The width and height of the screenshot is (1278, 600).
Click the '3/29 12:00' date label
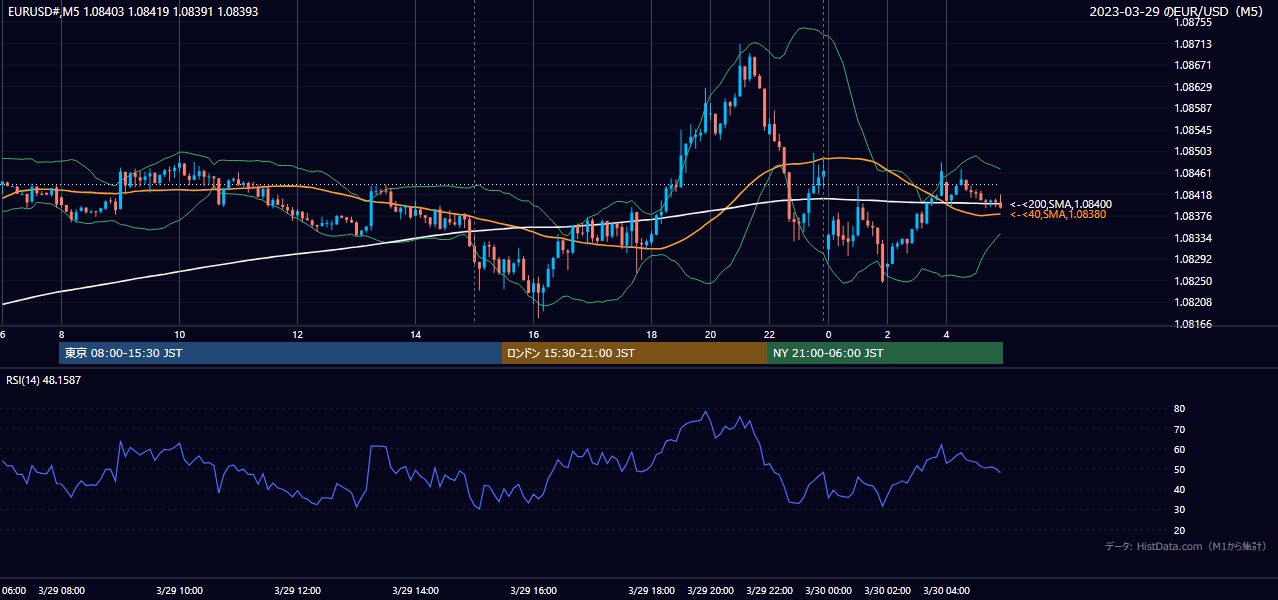coord(297,591)
